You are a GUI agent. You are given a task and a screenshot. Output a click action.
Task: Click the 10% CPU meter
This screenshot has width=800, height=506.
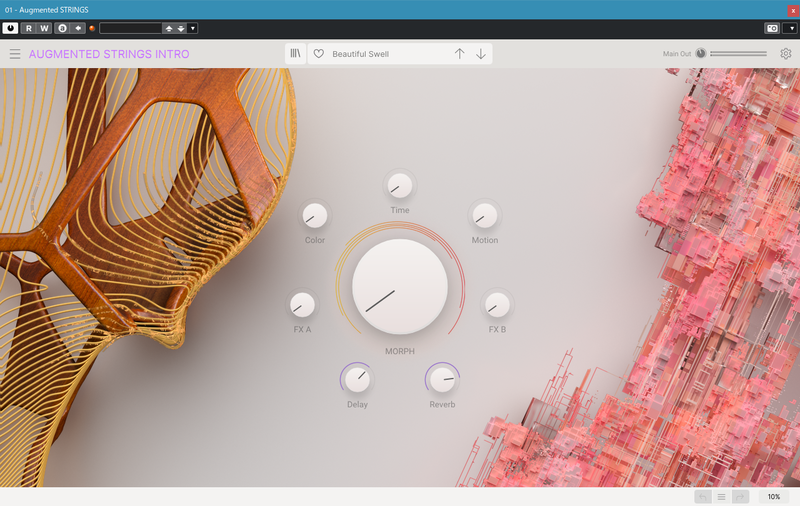[x=773, y=496]
